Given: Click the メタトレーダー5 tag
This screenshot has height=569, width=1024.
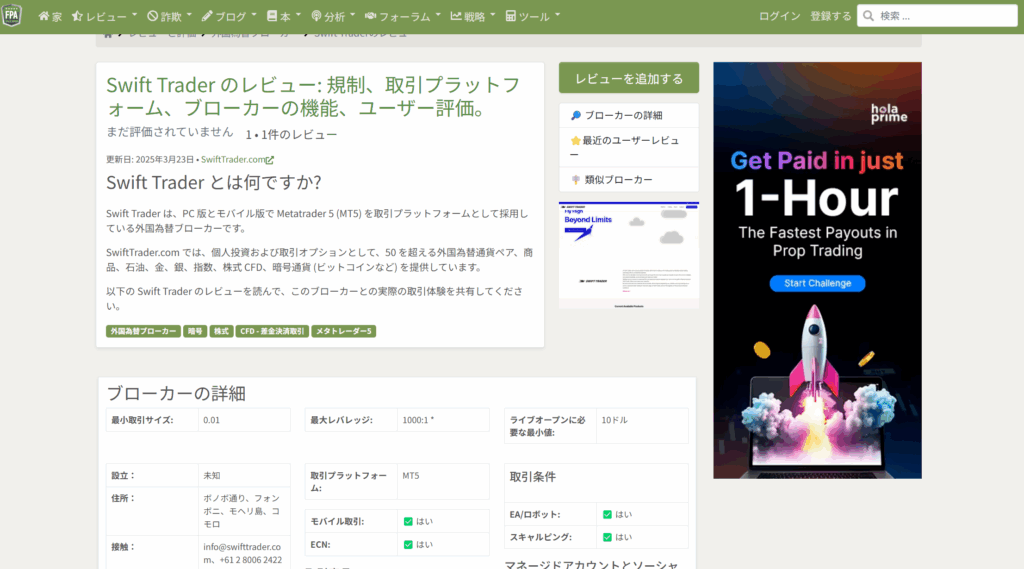Looking at the screenshot, I should (x=344, y=331).
